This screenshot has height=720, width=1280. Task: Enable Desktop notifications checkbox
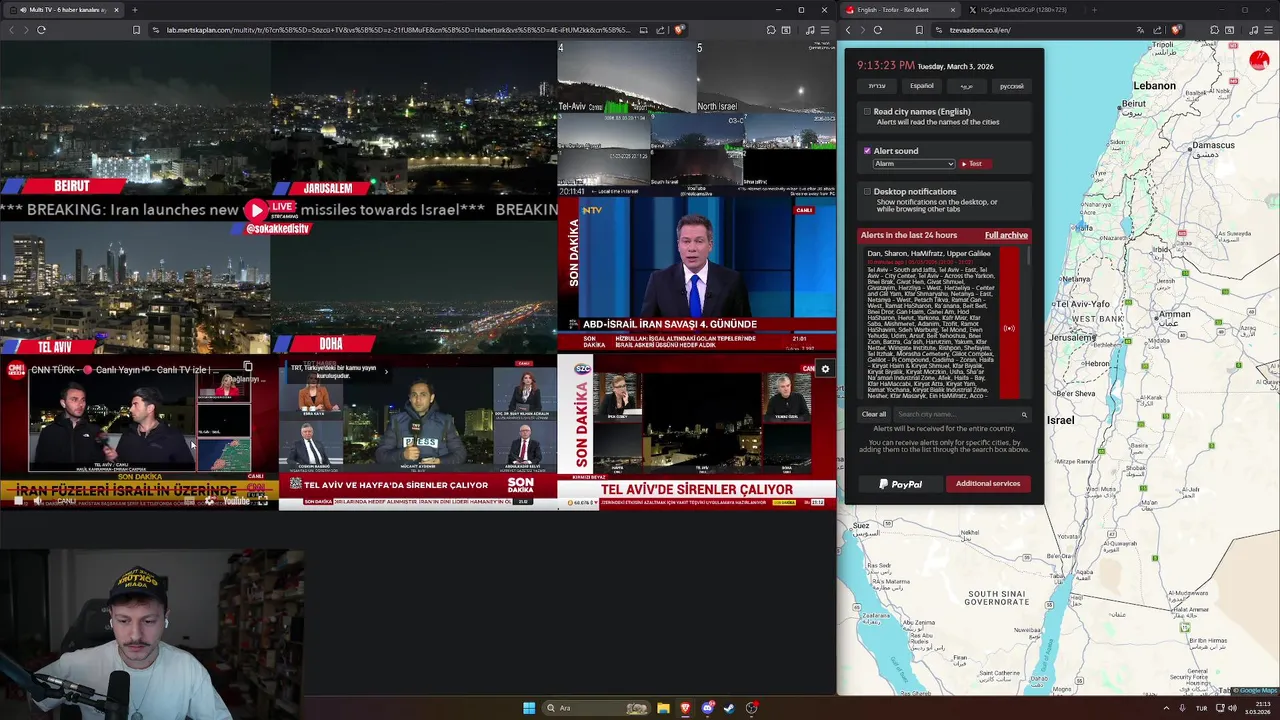[867, 191]
